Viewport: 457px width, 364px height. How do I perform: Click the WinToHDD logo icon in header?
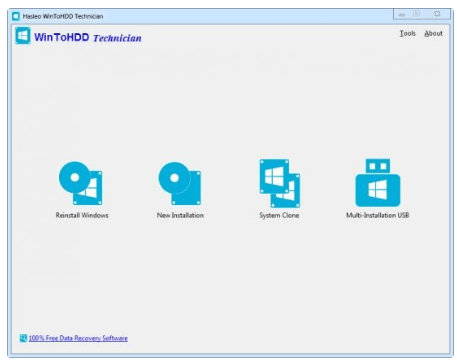23,36
